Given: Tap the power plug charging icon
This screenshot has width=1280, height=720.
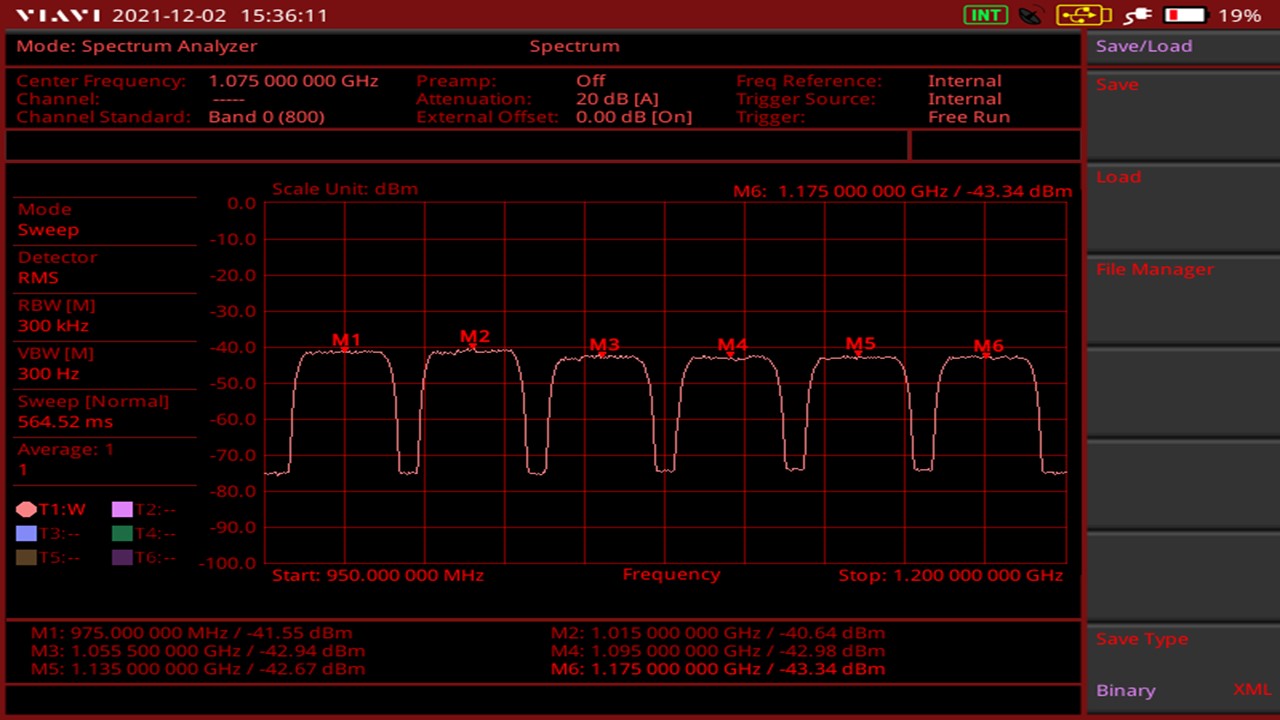Looking at the screenshot, I should pos(1137,15).
